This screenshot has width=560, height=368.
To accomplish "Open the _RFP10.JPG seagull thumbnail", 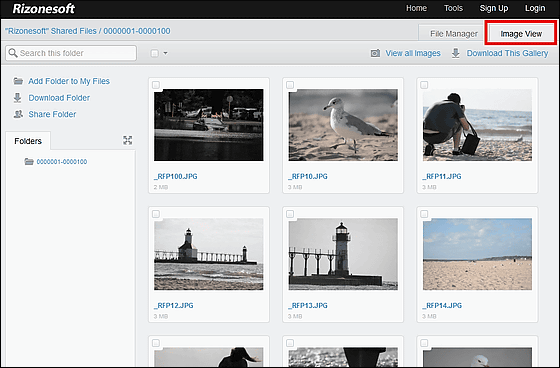I will tap(343, 125).
